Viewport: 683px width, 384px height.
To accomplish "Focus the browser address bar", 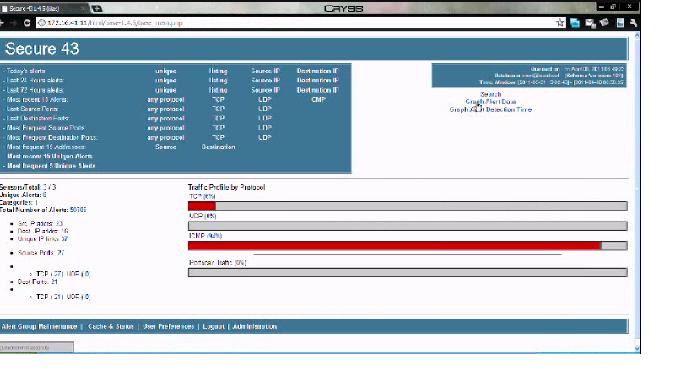I will pyautogui.click(x=296, y=23).
